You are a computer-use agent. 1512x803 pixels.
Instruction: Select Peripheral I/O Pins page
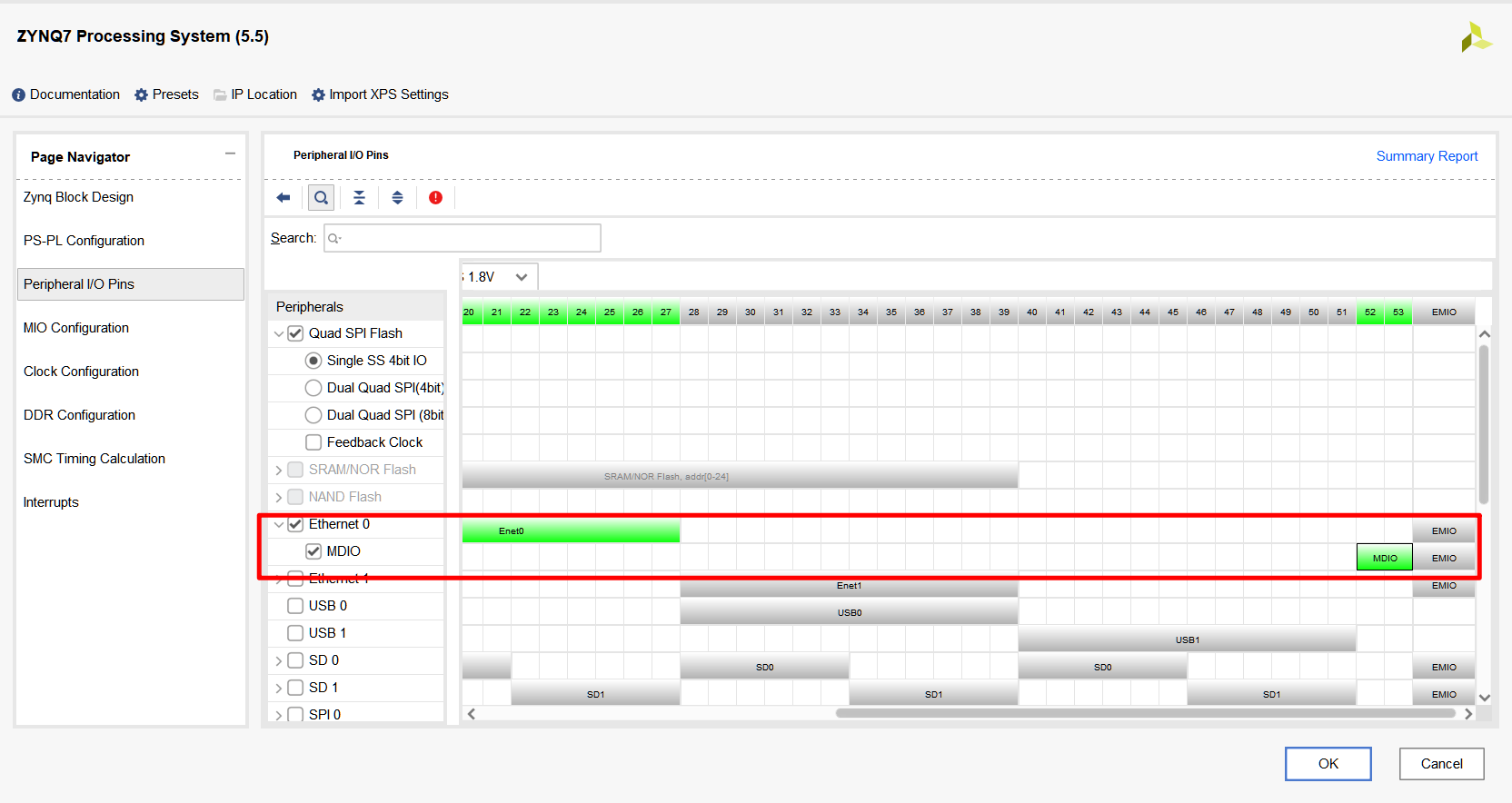point(131,284)
